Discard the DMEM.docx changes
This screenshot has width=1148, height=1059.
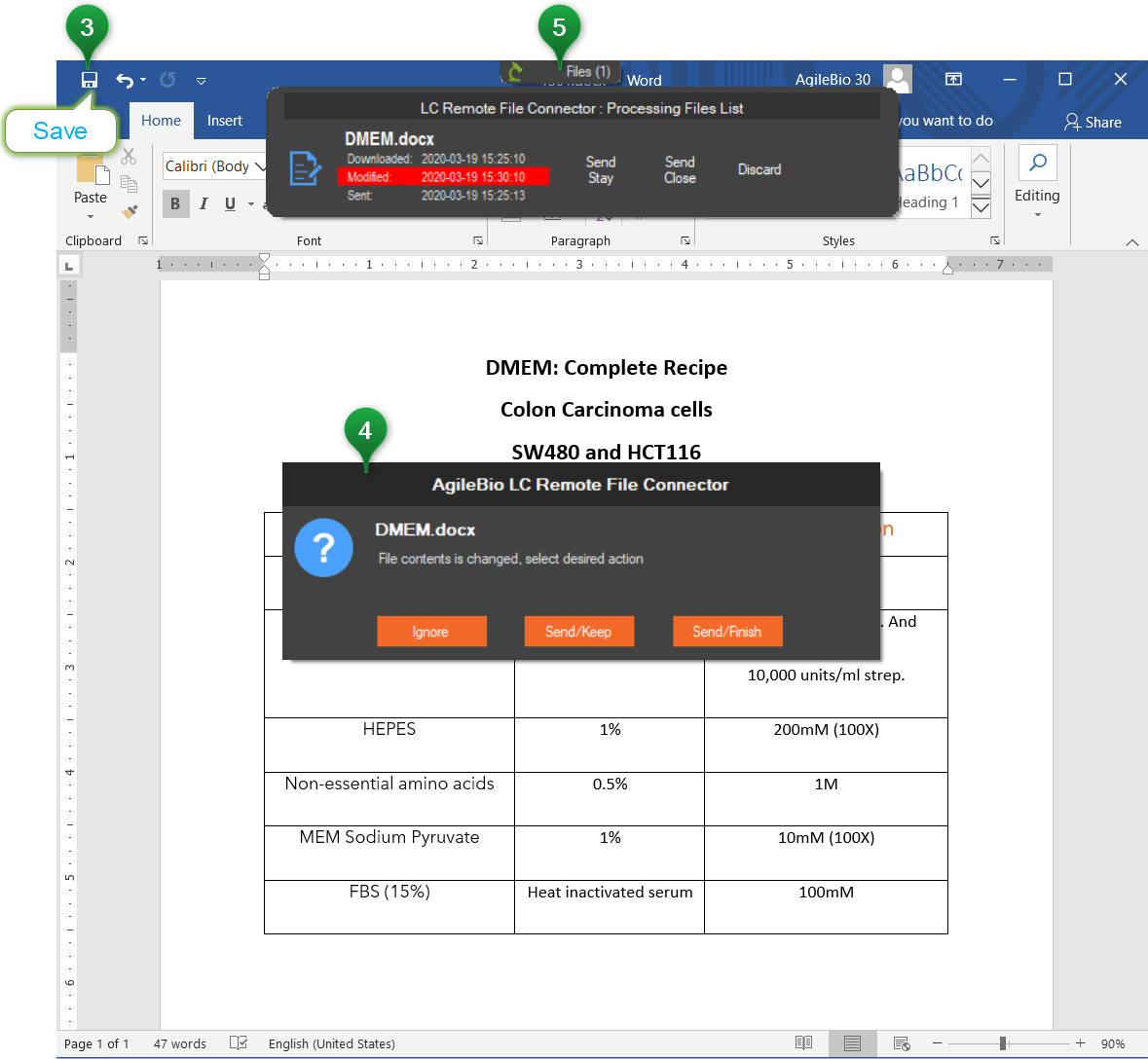[759, 169]
